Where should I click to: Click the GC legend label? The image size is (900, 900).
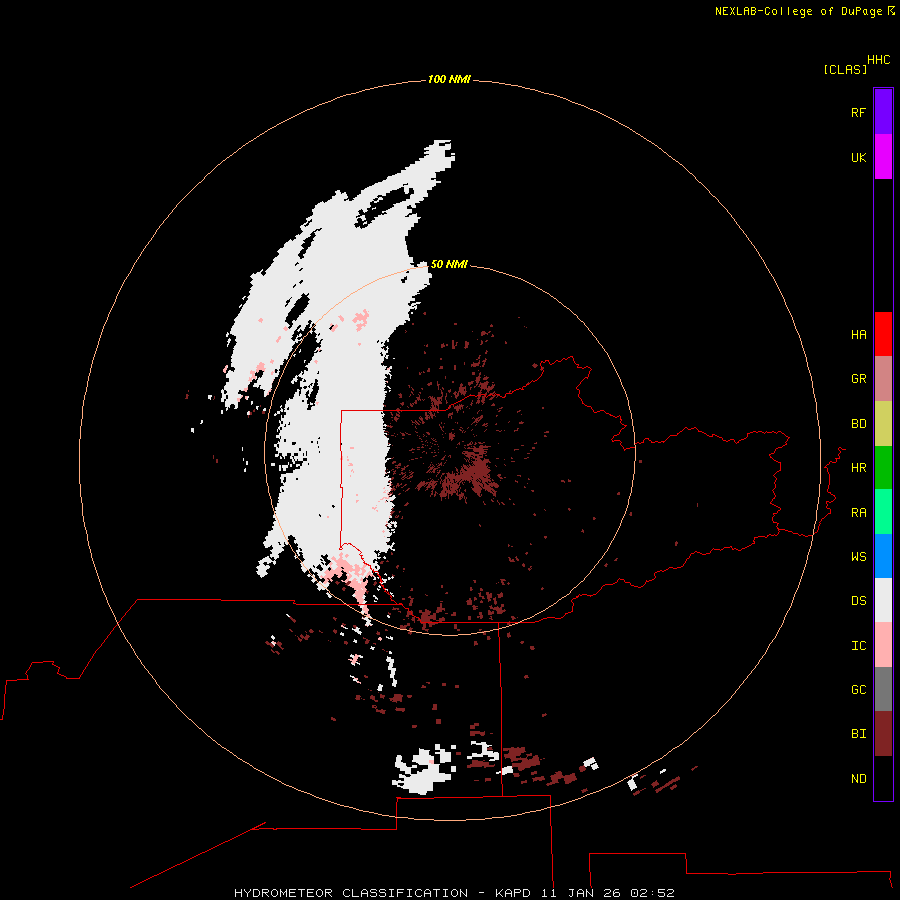point(858,689)
